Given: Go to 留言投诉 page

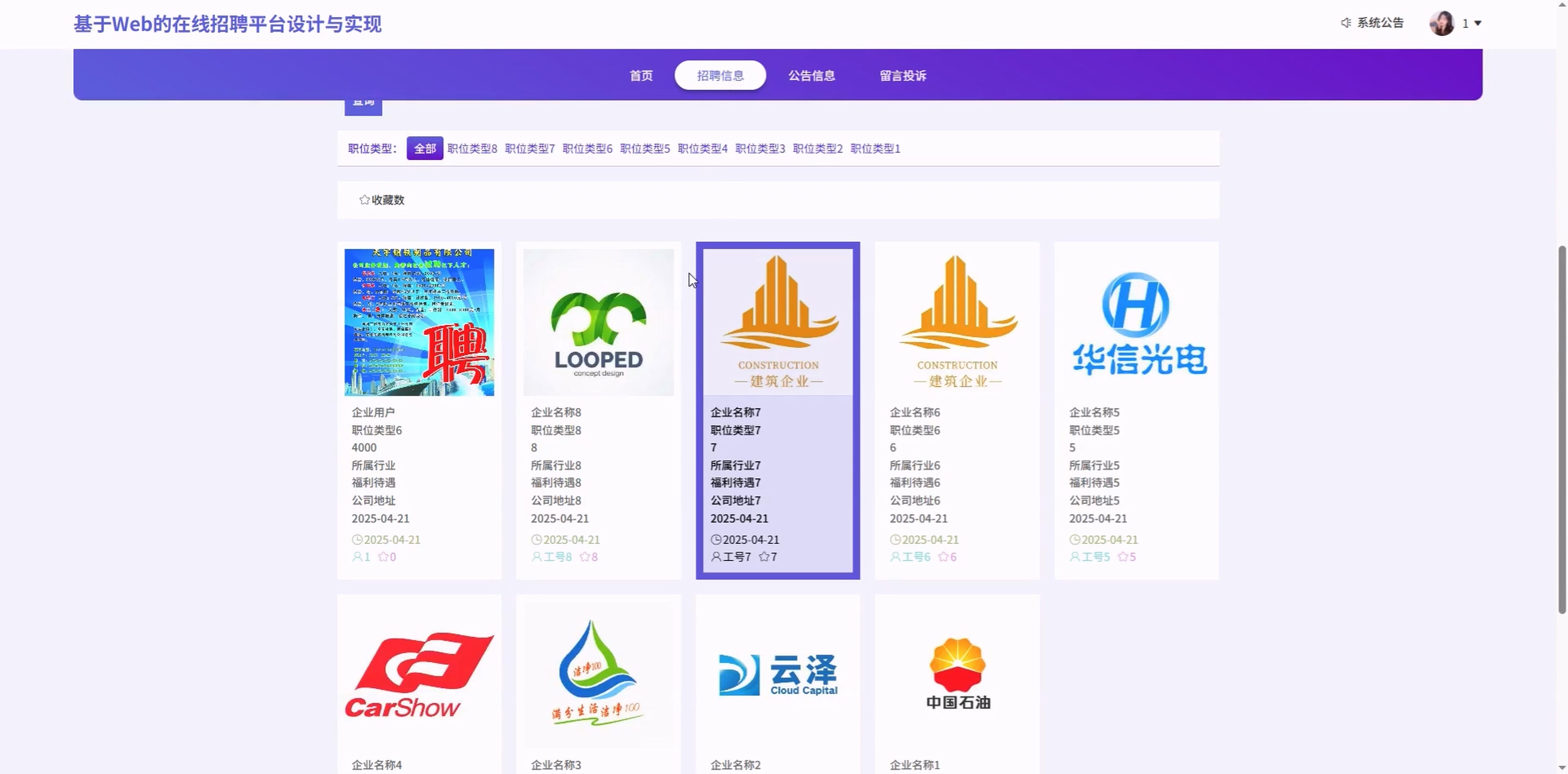Looking at the screenshot, I should tap(902, 75).
